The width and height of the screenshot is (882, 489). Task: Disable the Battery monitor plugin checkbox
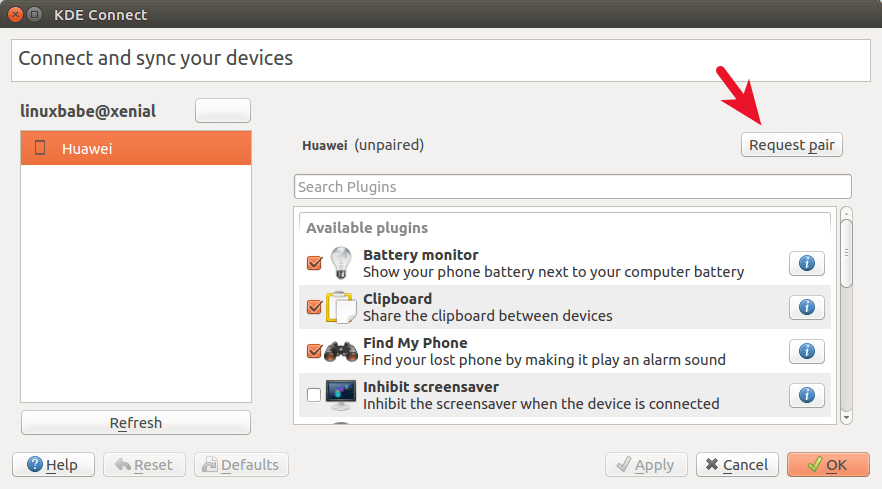tap(314, 263)
